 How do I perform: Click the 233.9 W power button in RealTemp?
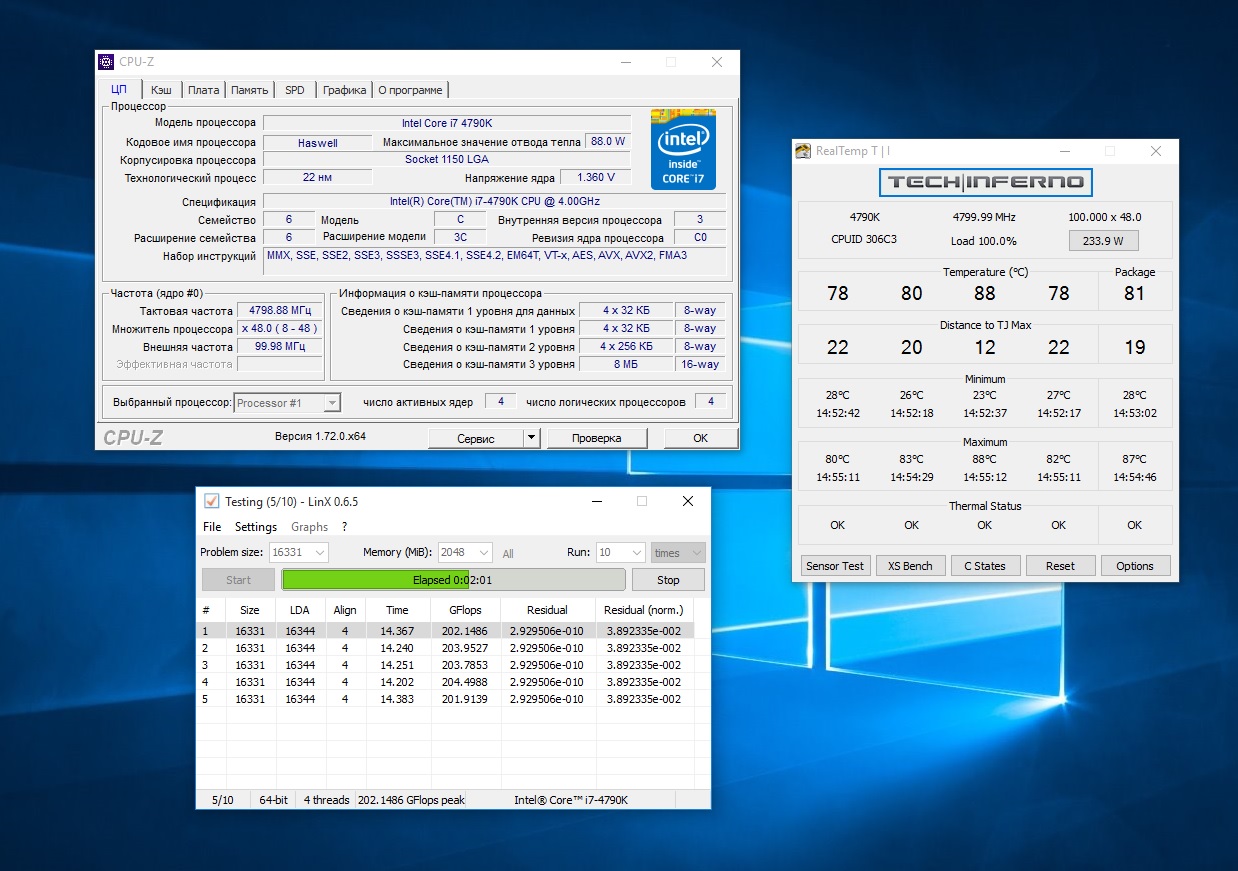1104,241
